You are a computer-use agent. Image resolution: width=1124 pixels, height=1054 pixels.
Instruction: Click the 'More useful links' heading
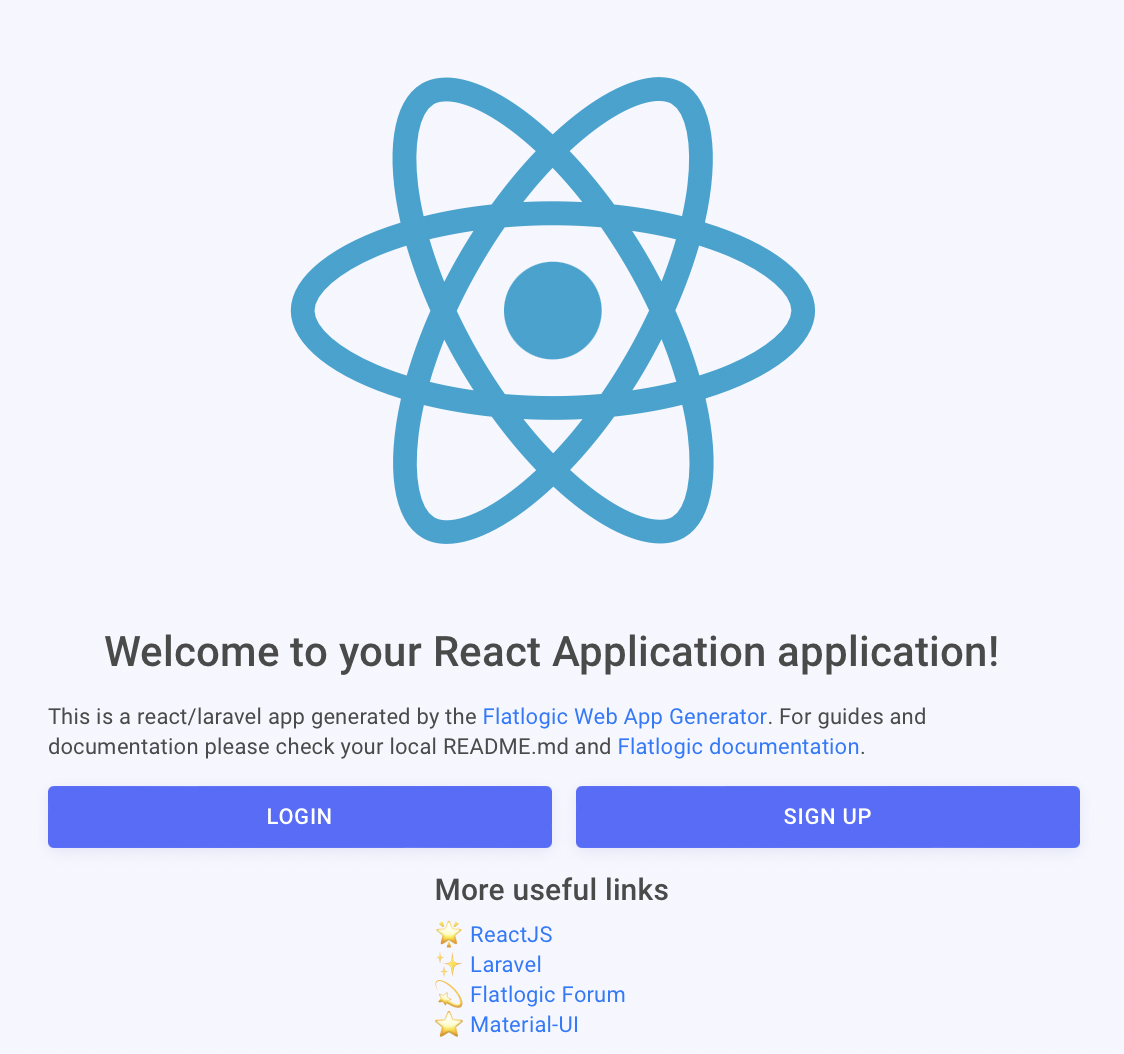click(x=552, y=890)
